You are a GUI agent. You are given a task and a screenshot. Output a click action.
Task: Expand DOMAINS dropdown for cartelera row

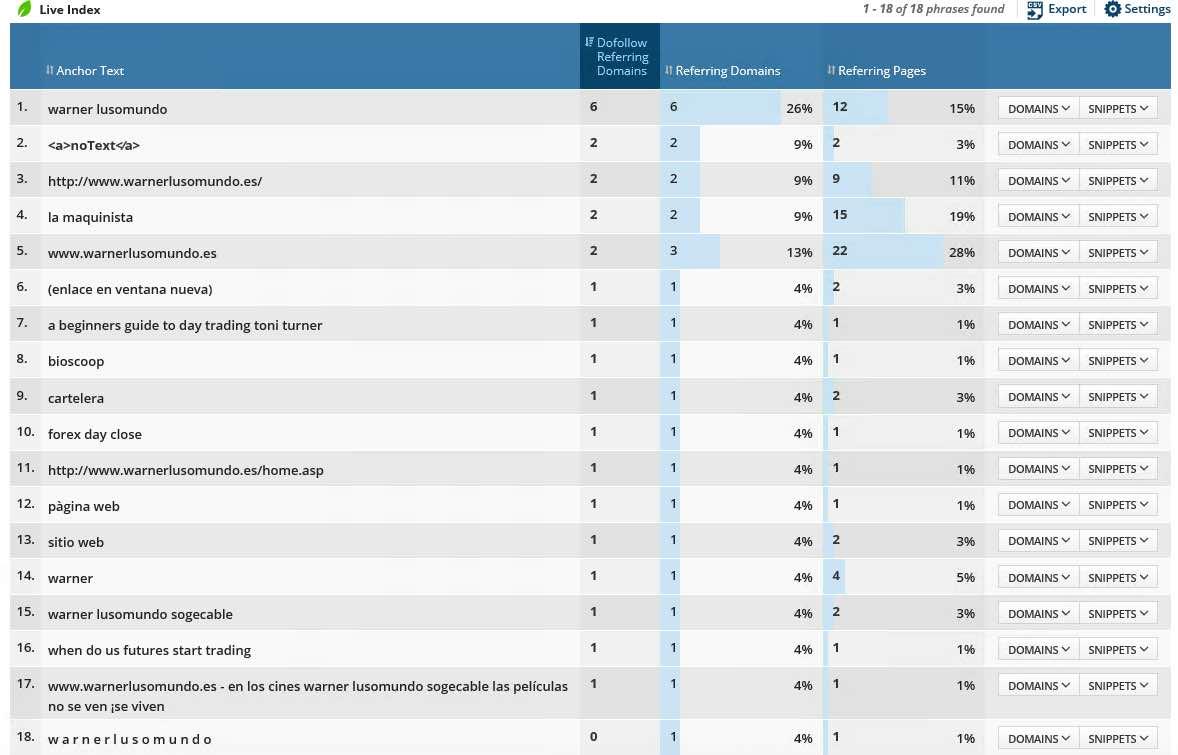(x=1038, y=397)
